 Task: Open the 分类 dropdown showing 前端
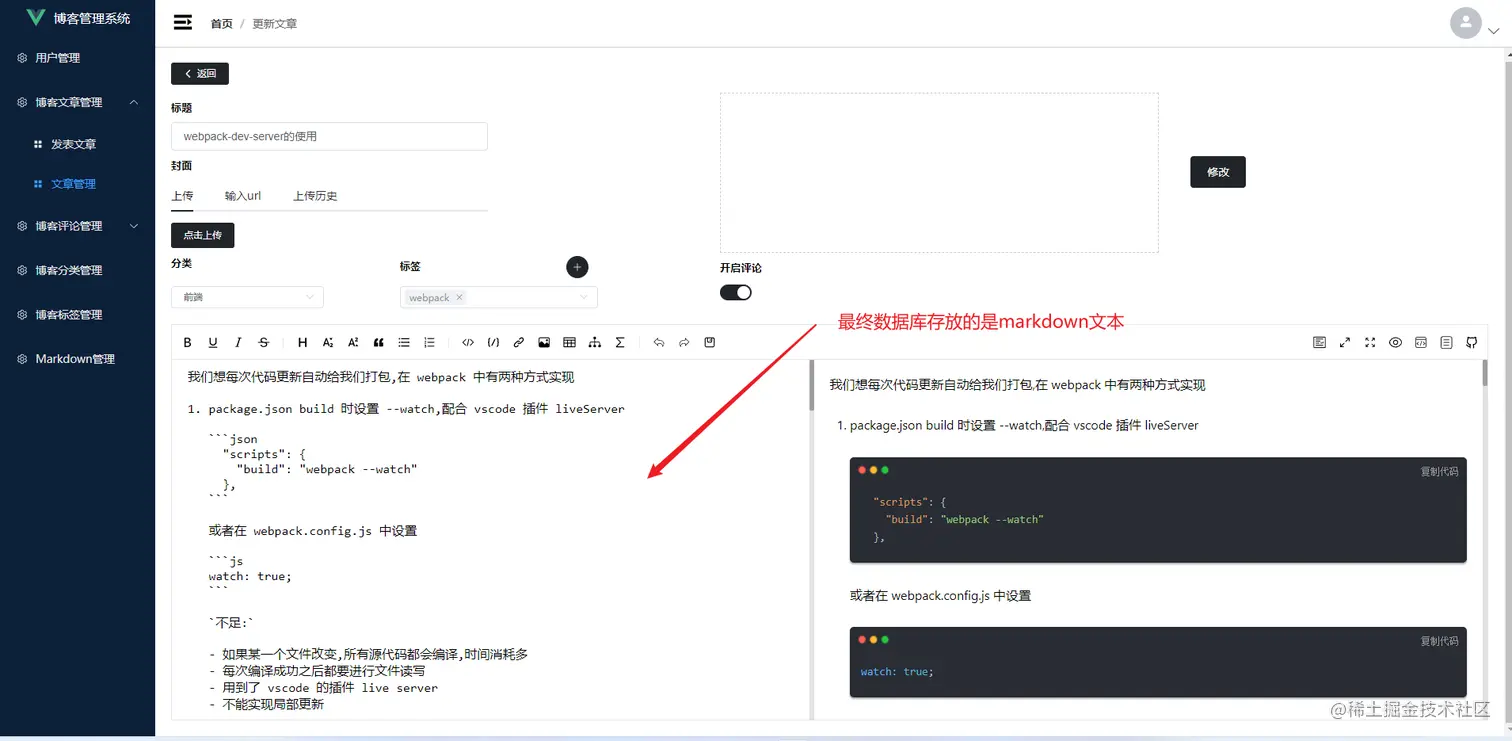(x=247, y=297)
